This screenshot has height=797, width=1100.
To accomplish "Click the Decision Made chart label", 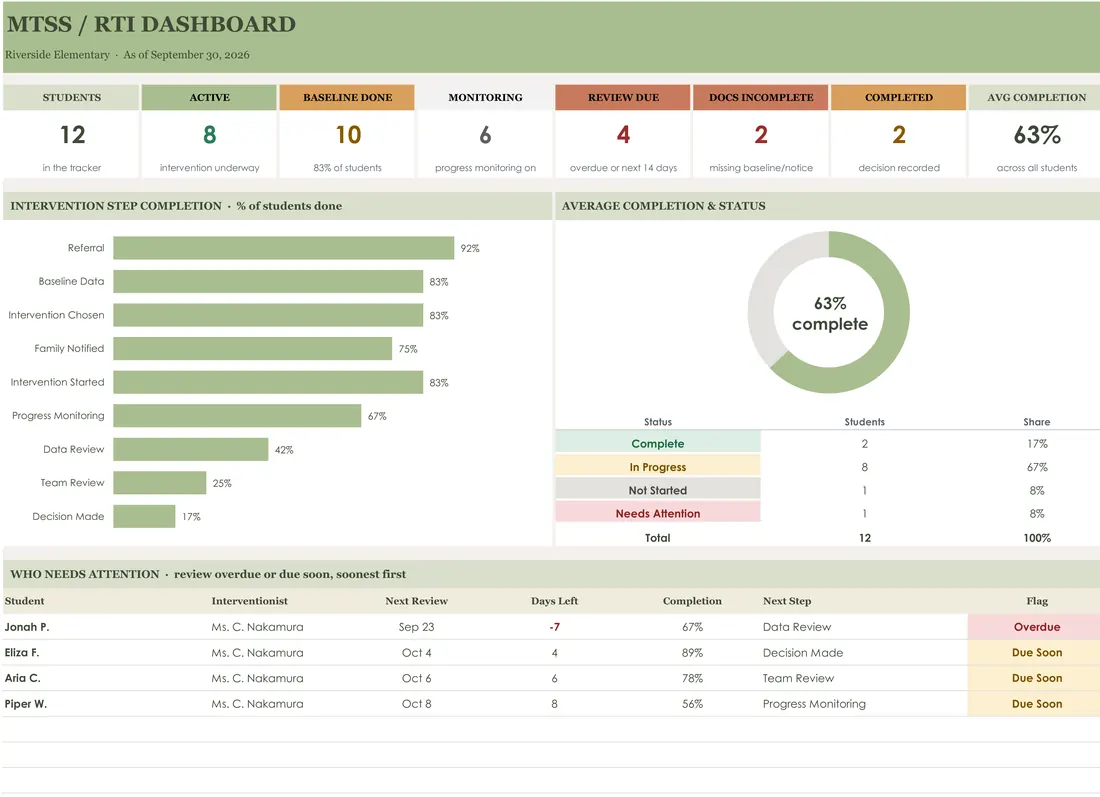I will pyautogui.click(x=68, y=516).
